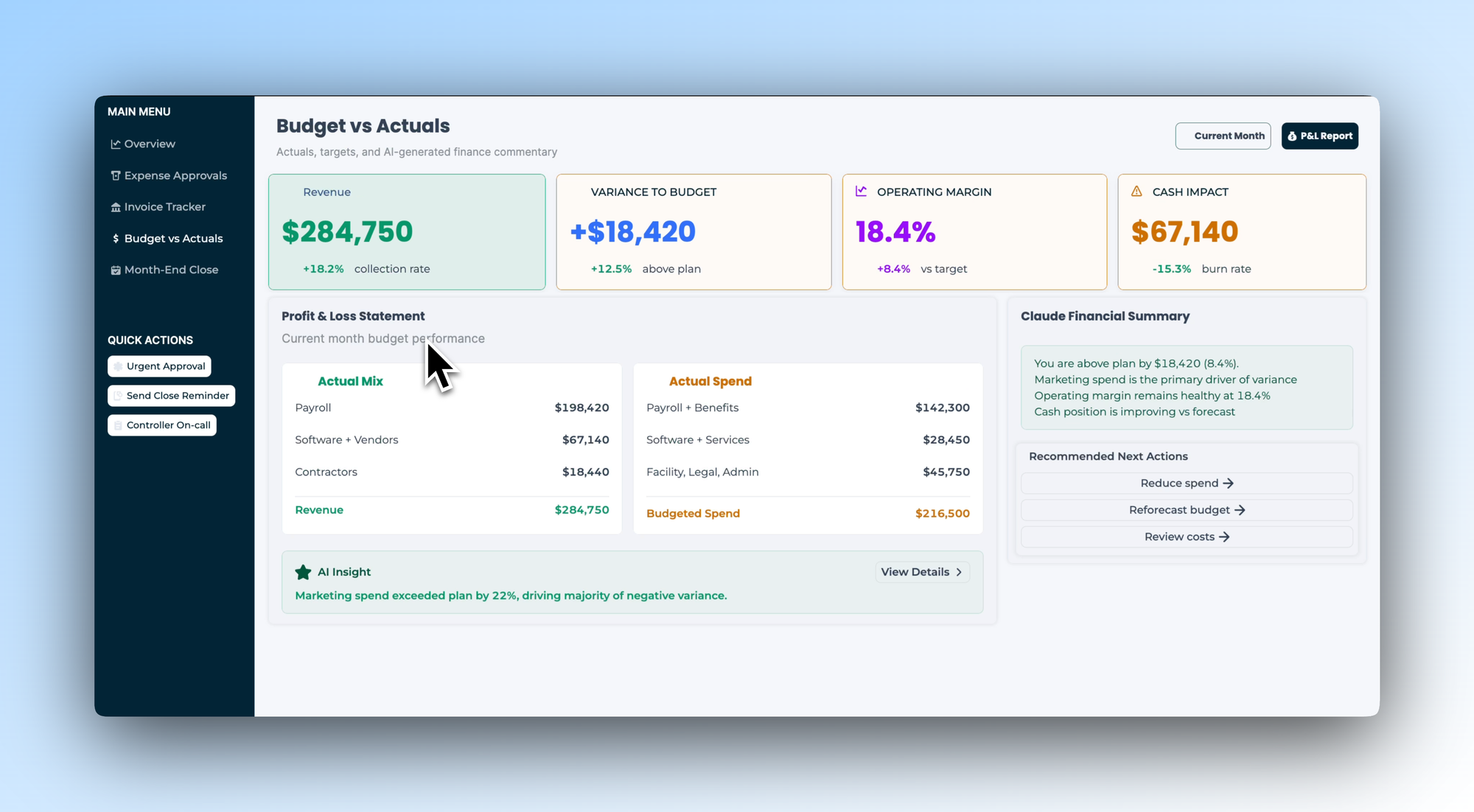Click the Actual Mix heading
This screenshot has width=1474, height=812.
point(350,382)
